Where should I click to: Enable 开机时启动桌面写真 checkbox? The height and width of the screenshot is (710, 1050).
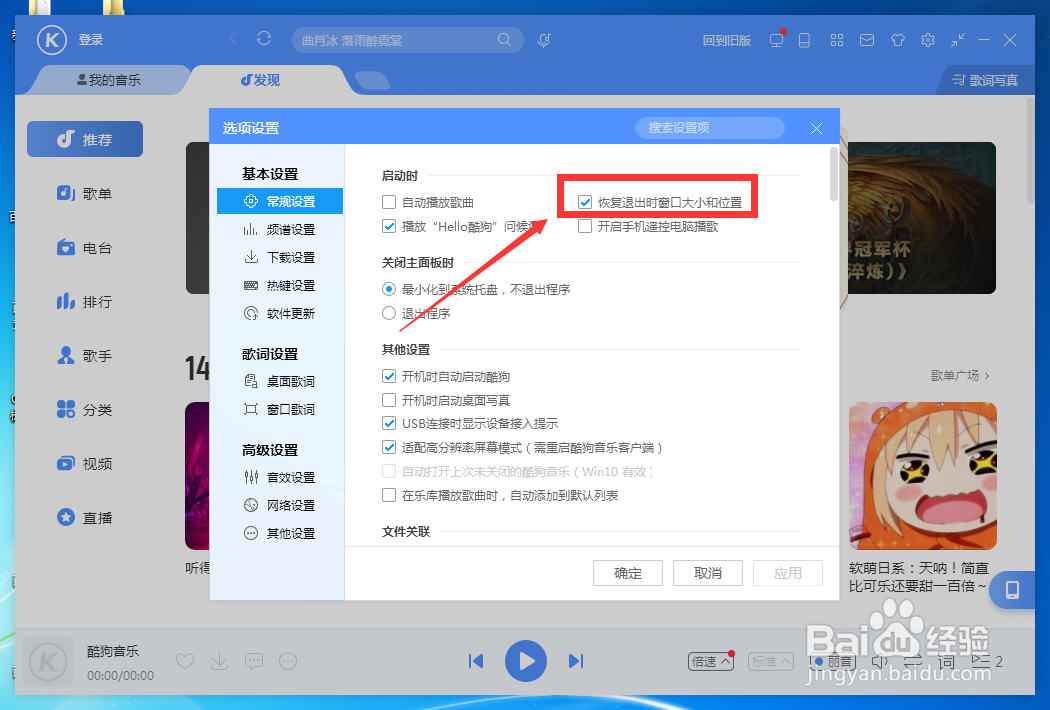tap(388, 400)
